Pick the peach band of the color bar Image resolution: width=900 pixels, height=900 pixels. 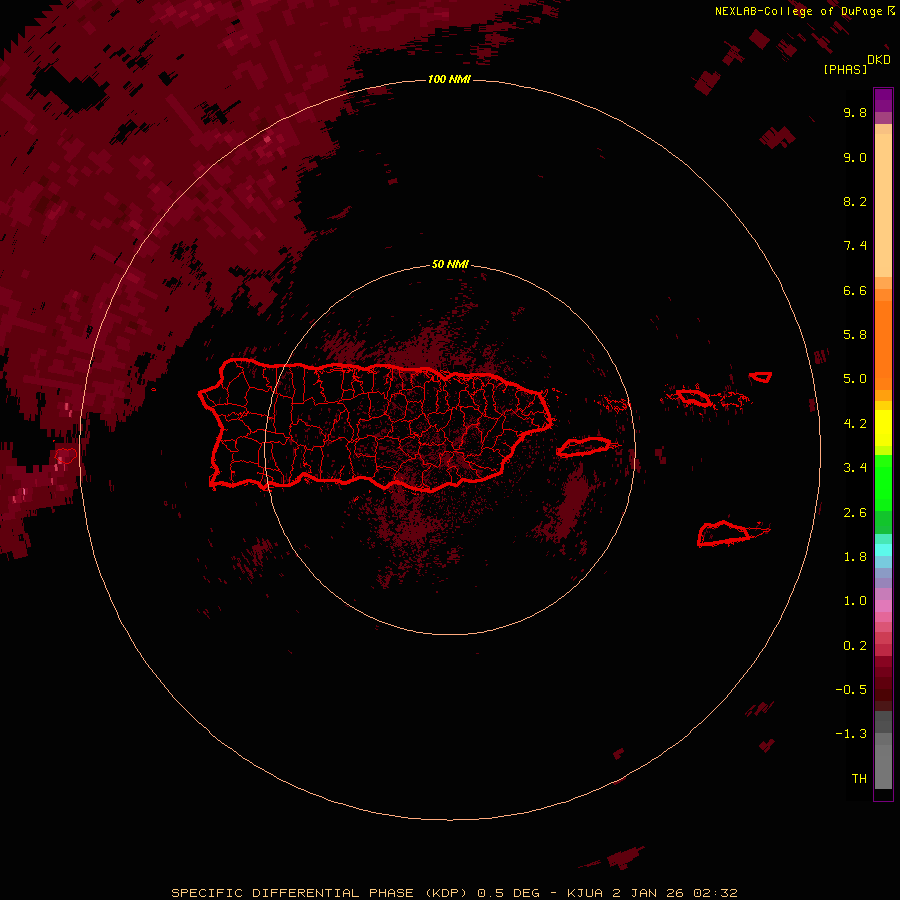pos(883,201)
